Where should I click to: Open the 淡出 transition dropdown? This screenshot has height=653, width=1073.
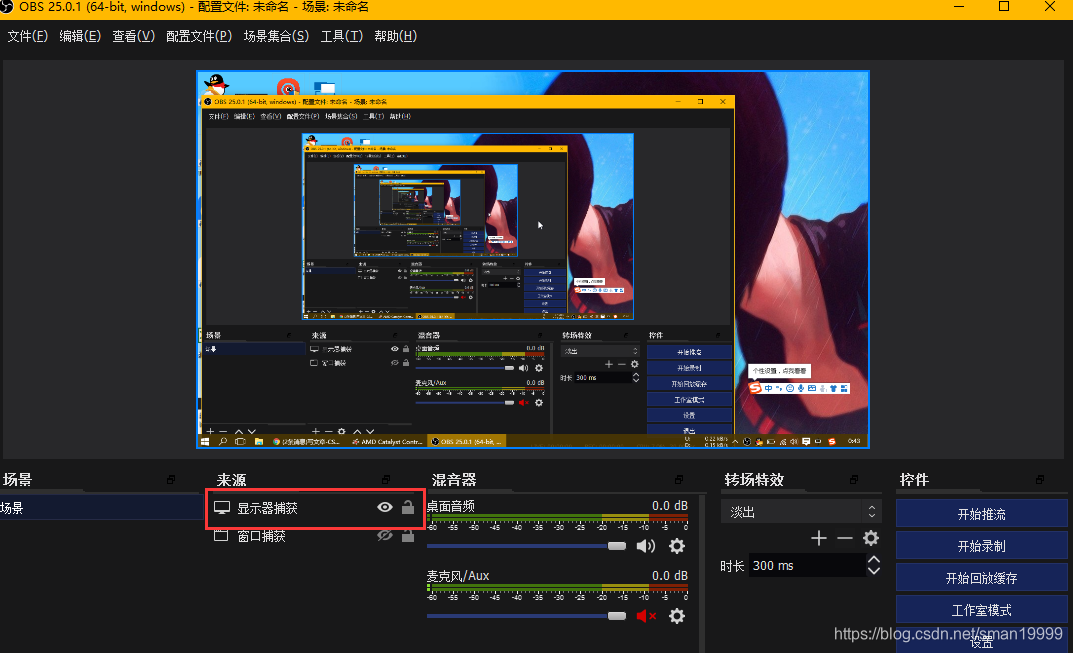click(801, 511)
